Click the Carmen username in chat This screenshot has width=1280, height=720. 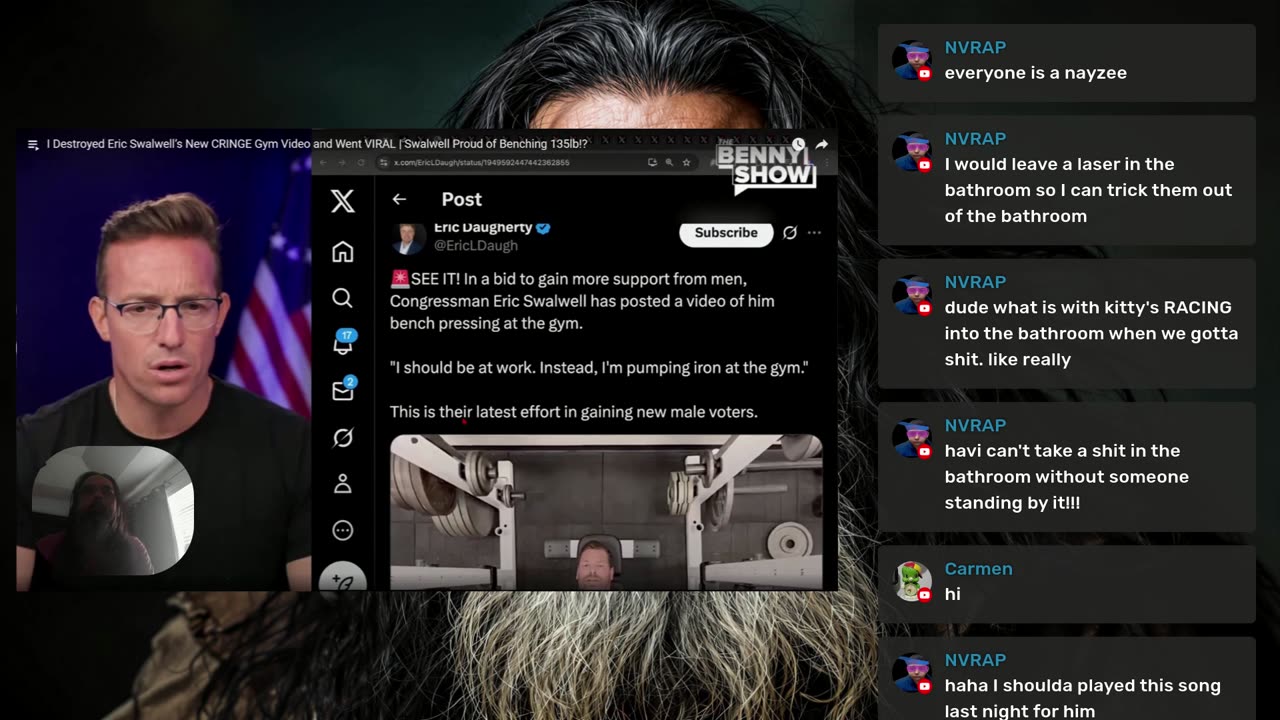[x=978, y=568]
